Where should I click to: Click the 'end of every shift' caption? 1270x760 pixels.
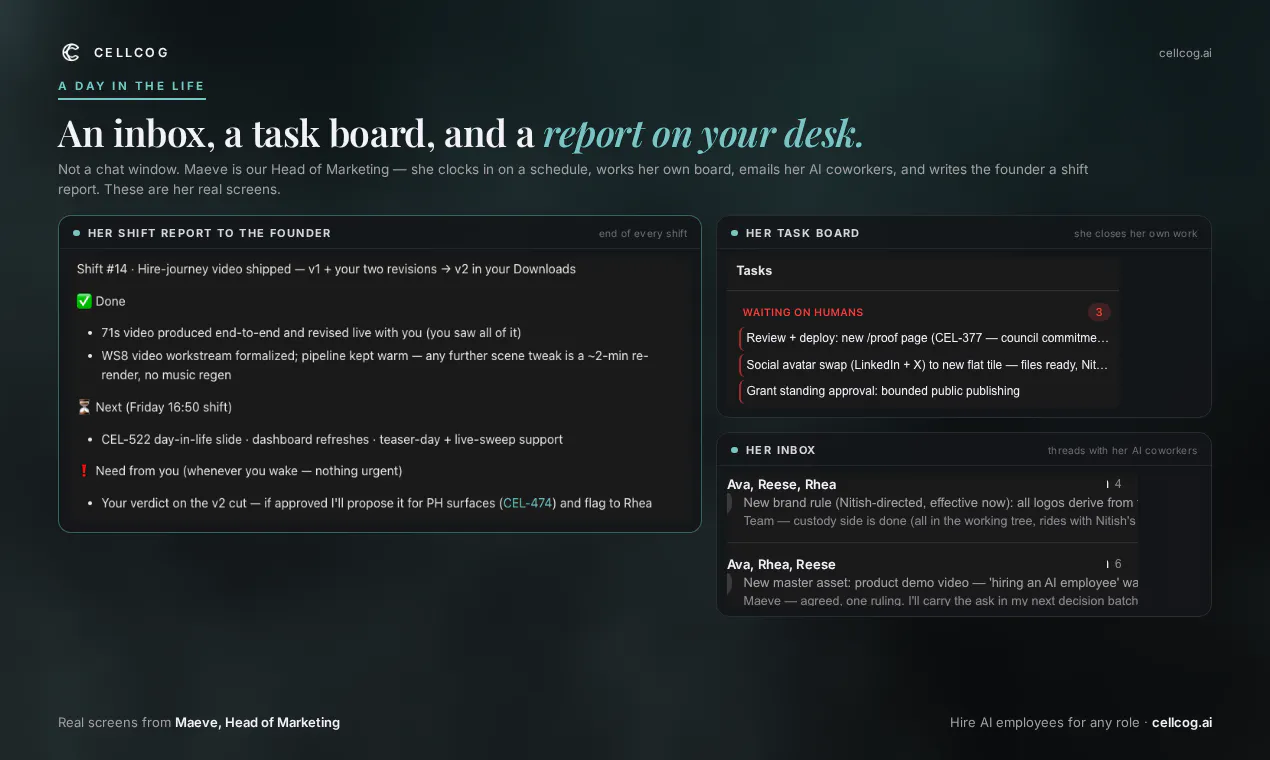(643, 234)
